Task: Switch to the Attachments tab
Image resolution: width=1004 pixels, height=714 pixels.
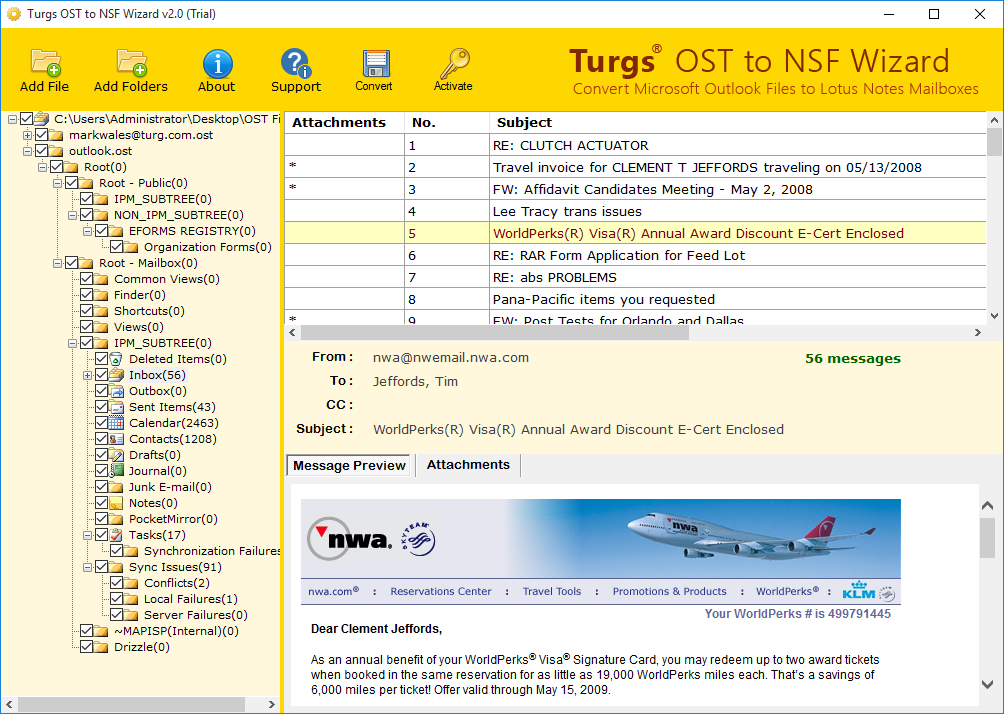Action: coord(468,465)
